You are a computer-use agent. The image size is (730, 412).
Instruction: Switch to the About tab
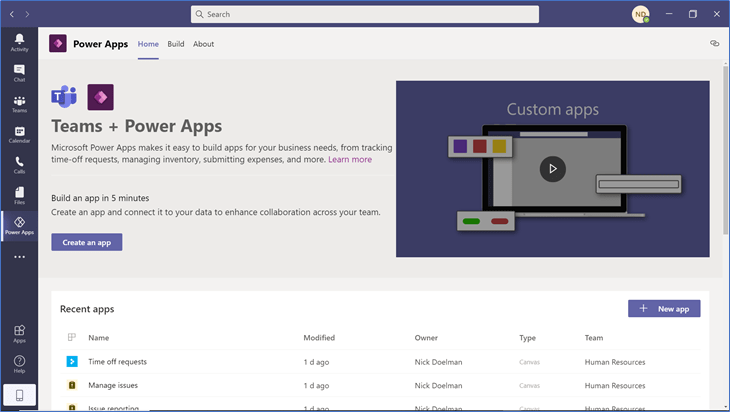(x=203, y=44)
